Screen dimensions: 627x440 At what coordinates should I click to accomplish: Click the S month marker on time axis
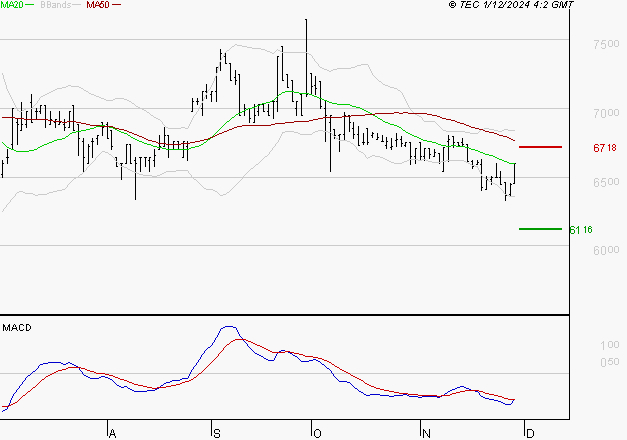pos(217,434)
